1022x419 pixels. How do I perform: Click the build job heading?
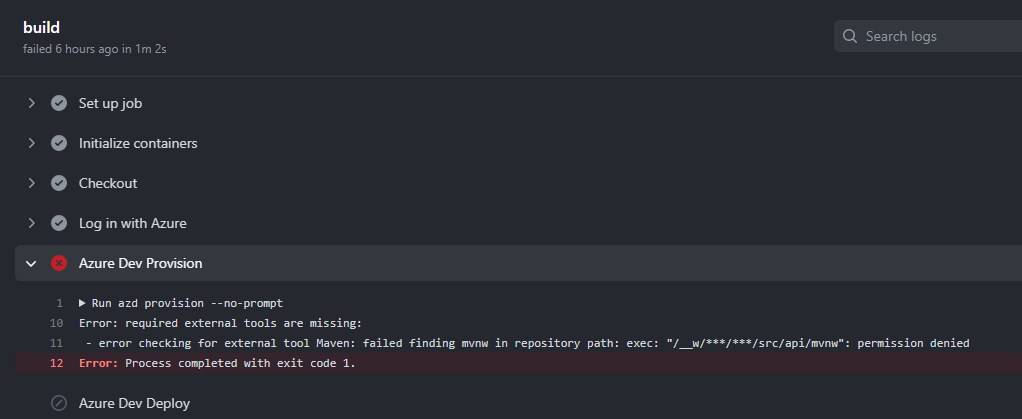[x=44, y=27]
